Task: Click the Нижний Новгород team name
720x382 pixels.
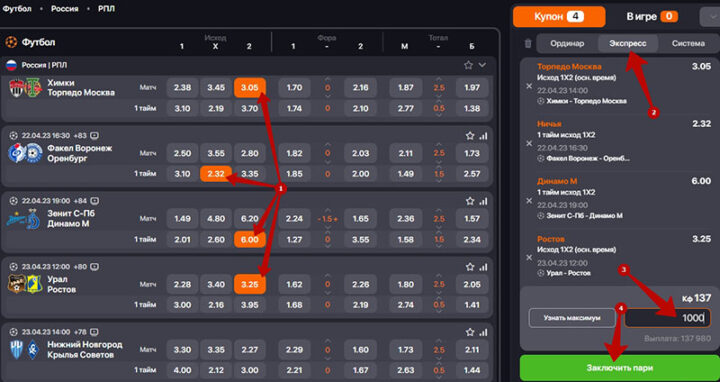Action: pos(85,344)
